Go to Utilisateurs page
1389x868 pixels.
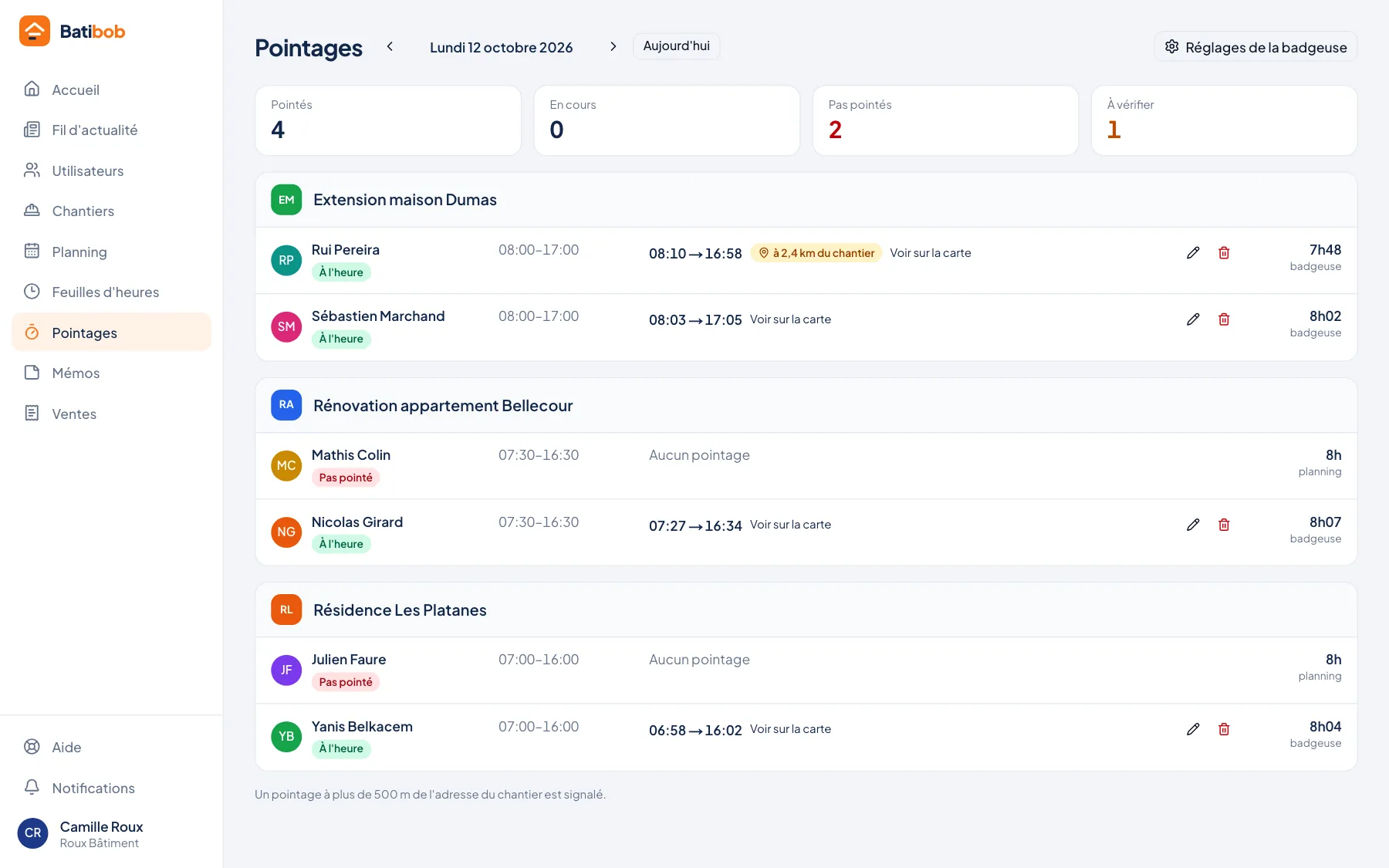tap(112, 171)
